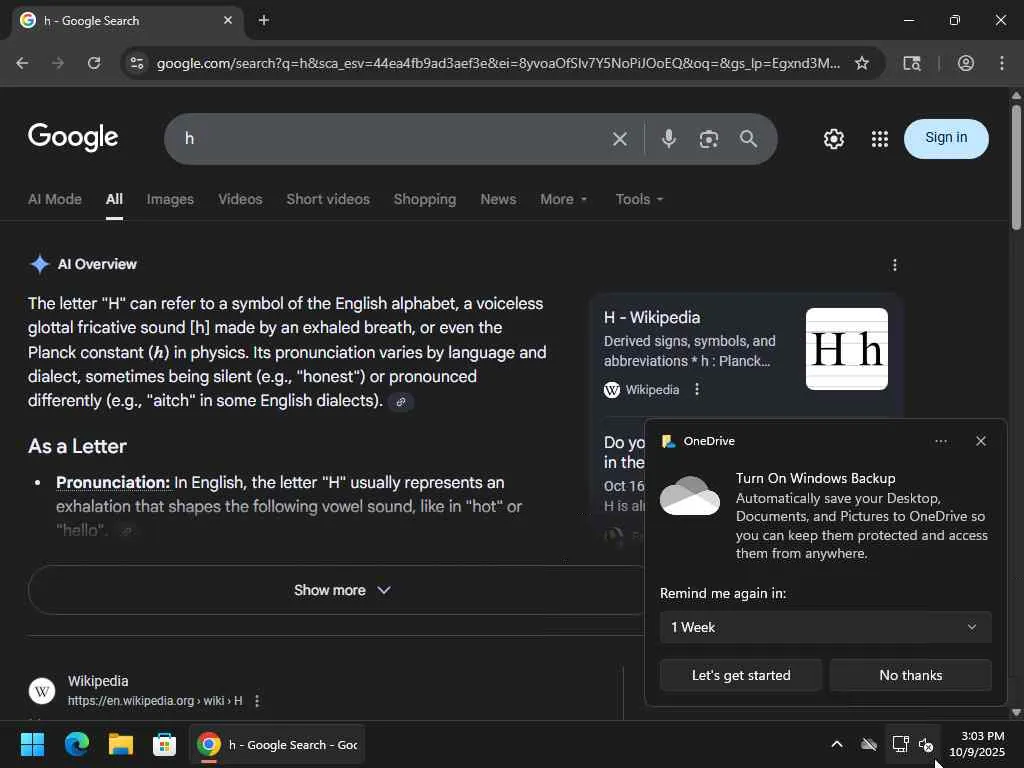Viewport: 1024px width, 768px height.
Task: Launch Microsoft Edge from taskbar
Action: (77, 744)
